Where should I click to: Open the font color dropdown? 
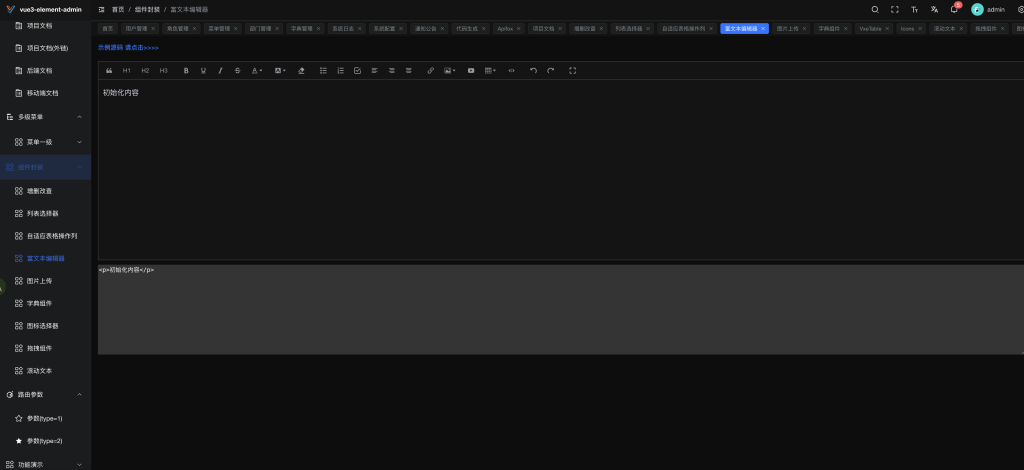pos(257,70)
